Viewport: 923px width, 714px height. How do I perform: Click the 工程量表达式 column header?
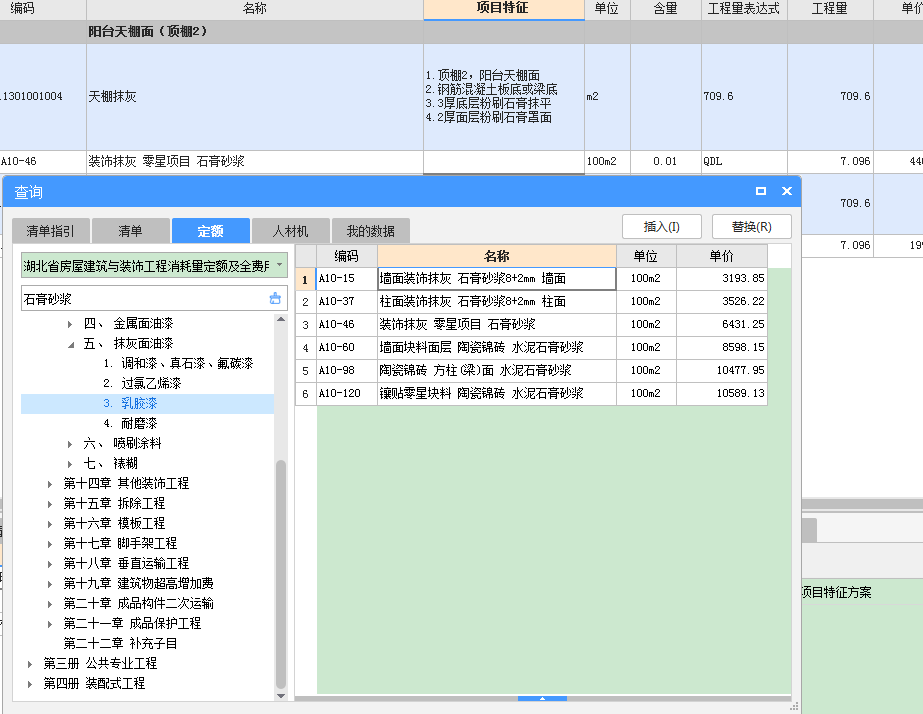pyautogui.click(x=744, y=8)
